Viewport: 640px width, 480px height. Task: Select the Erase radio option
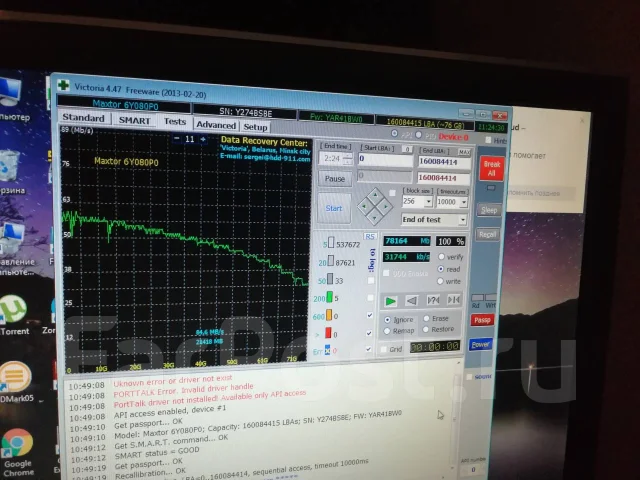427,318
